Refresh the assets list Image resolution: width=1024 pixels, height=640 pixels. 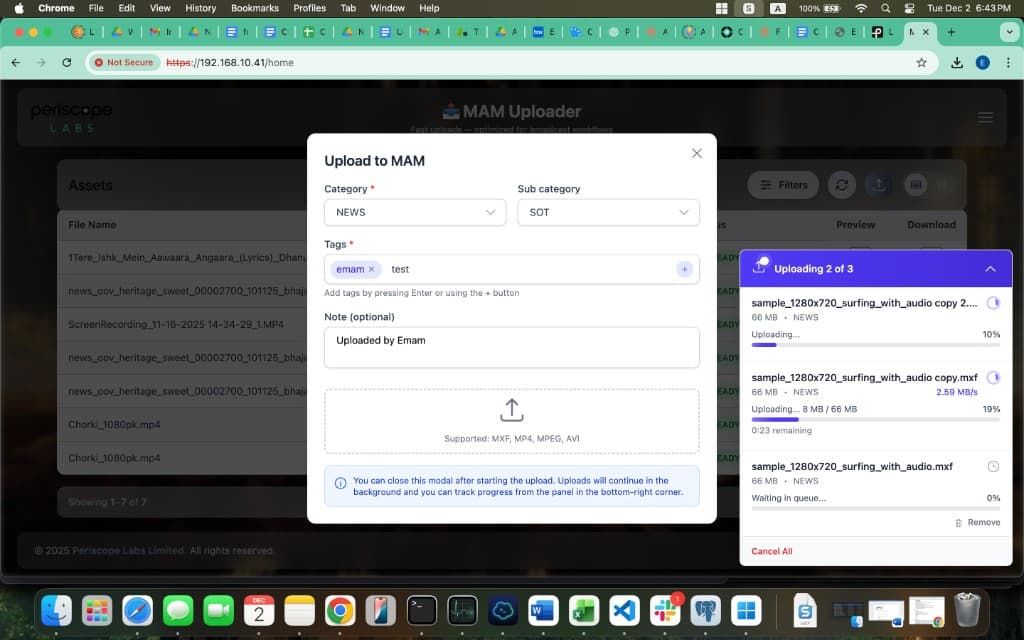pyautogui.click(x=842, y=184)
